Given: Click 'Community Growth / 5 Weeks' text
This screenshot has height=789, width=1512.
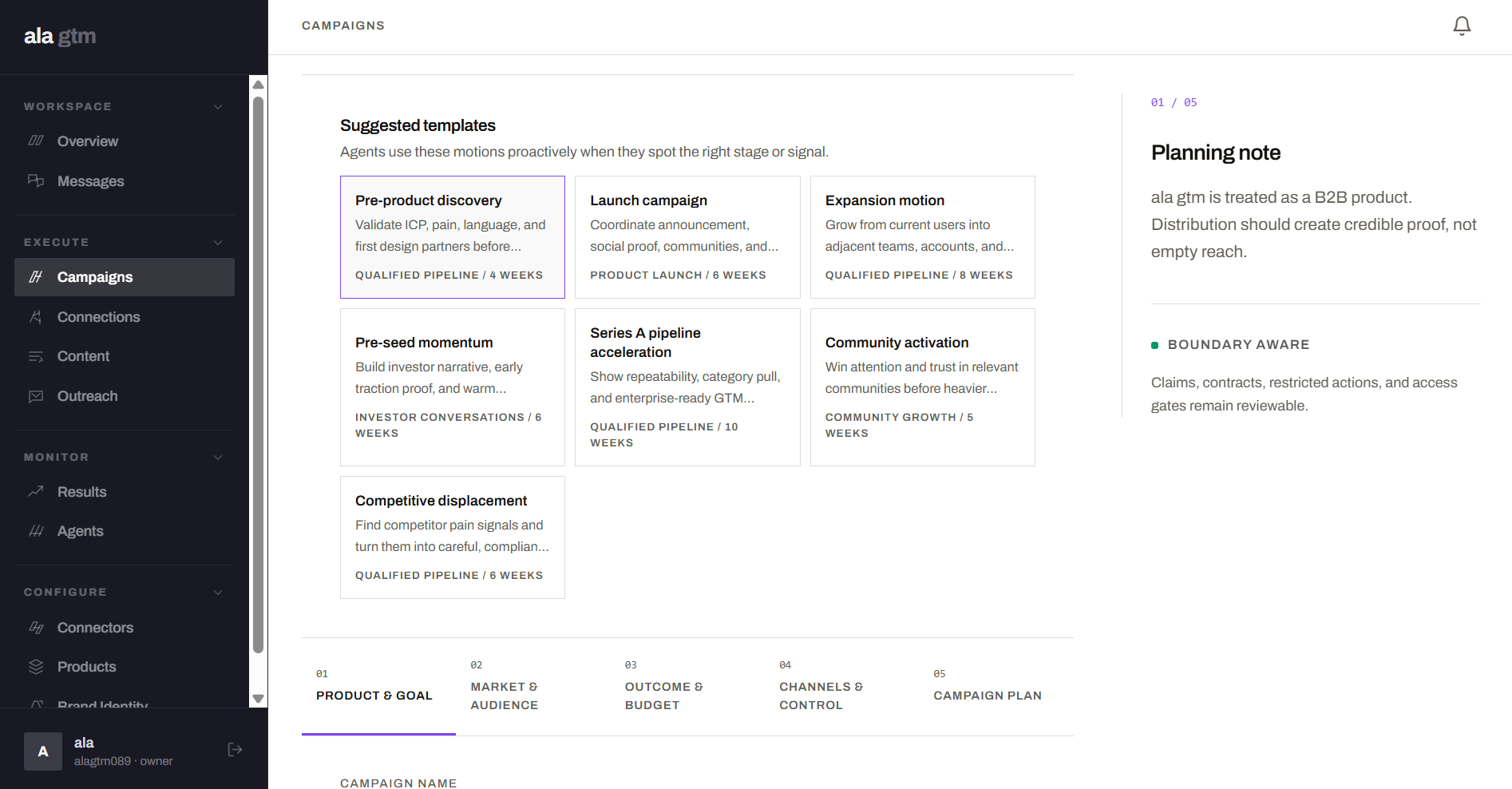Looking at the screenshot, I should pyautogui.click(x=899, y=425).
